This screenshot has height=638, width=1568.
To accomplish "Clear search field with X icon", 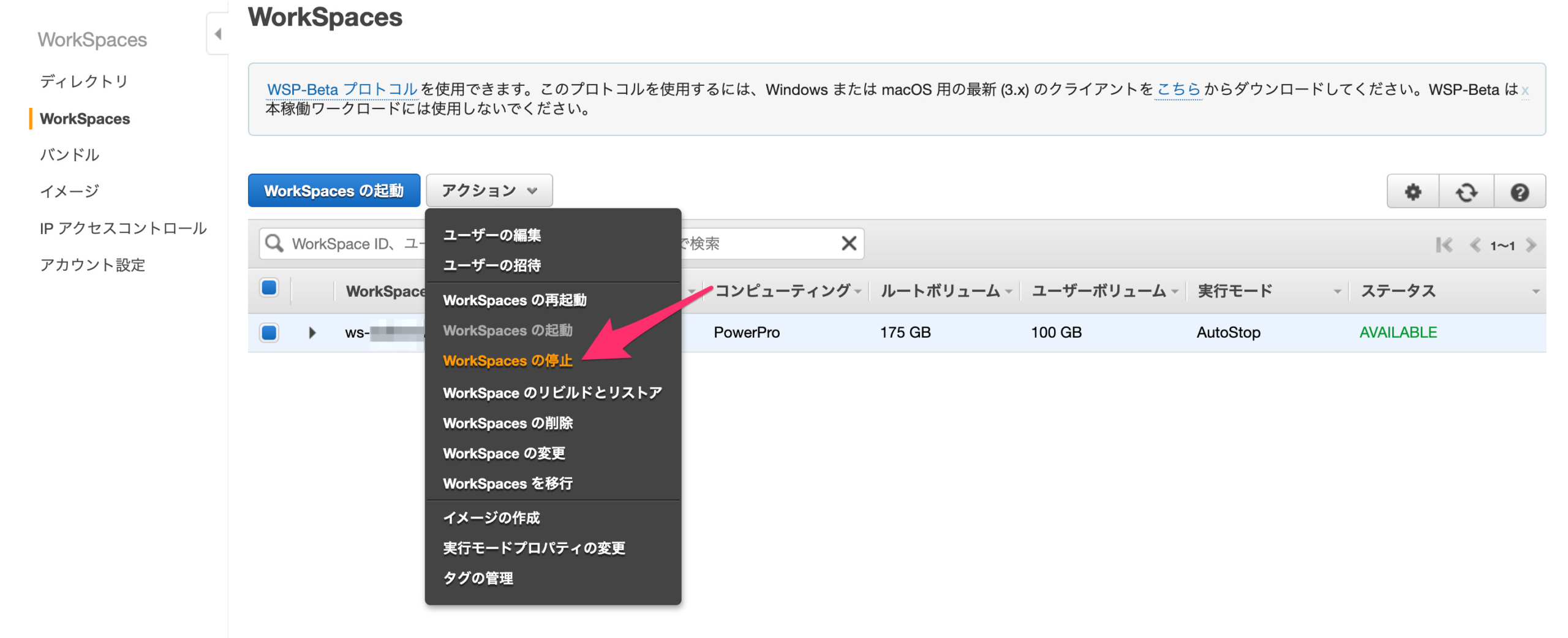I will coord(848,243).
